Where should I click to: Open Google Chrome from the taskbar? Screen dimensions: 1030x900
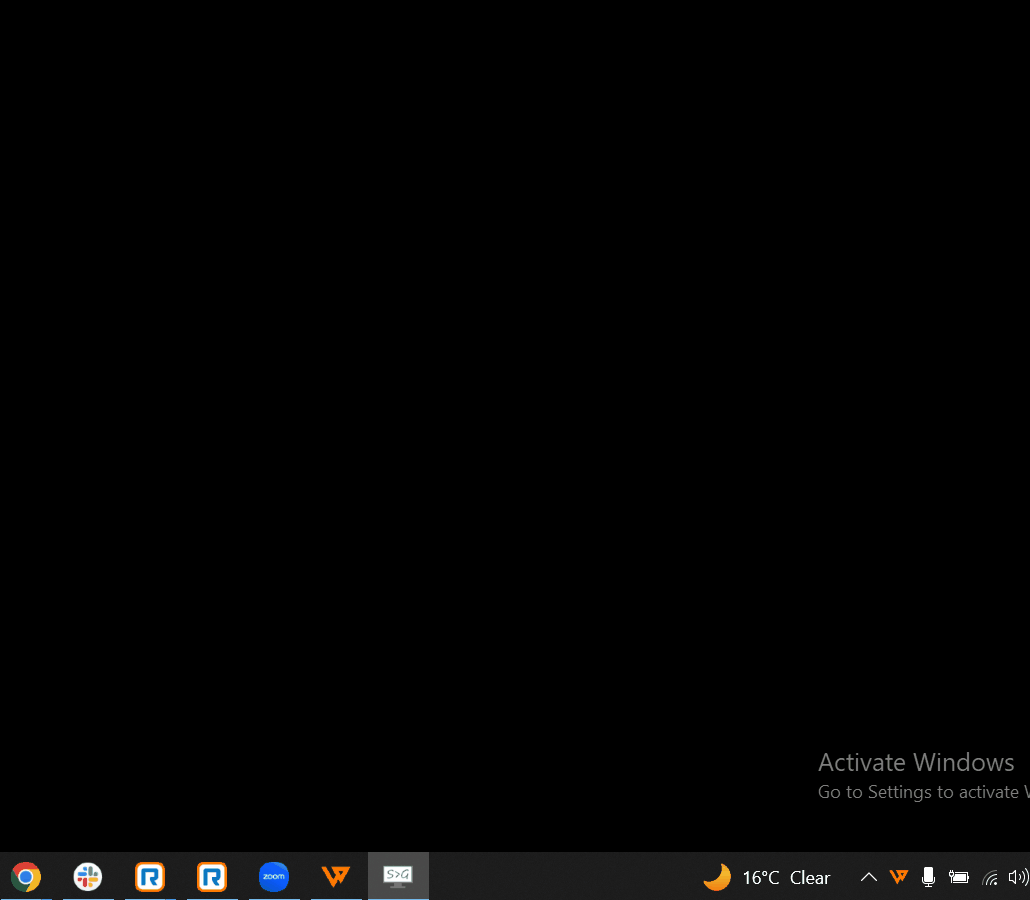[x=26, y=877]
